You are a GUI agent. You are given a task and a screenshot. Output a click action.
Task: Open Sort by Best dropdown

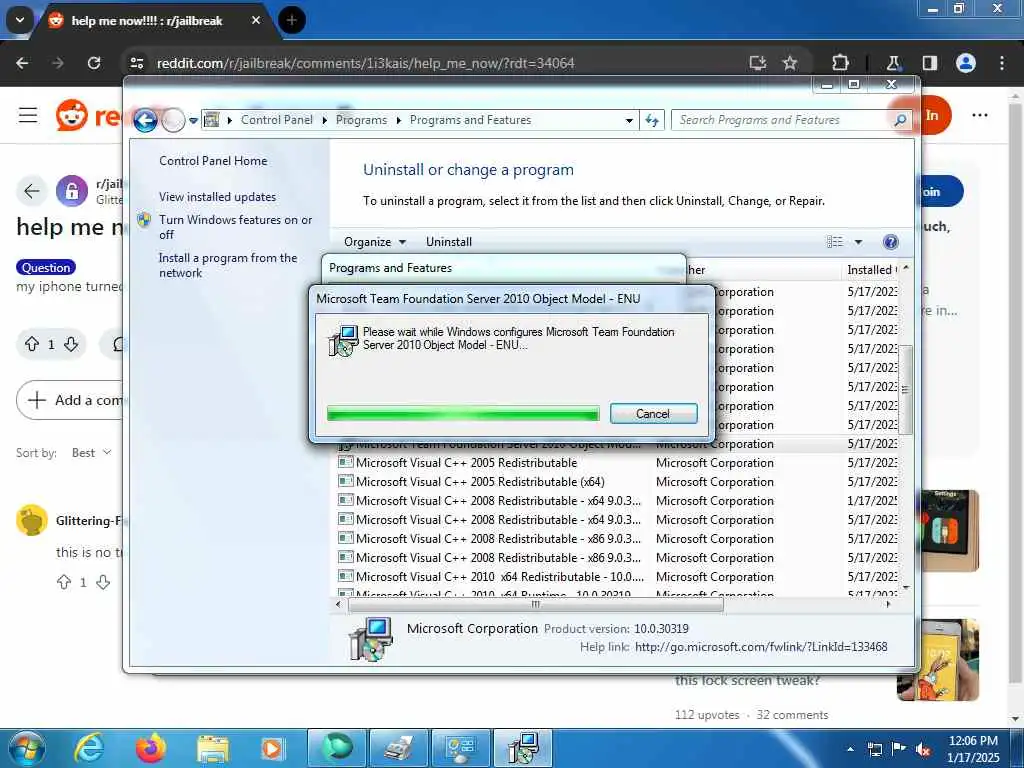(x=91, y=453)
